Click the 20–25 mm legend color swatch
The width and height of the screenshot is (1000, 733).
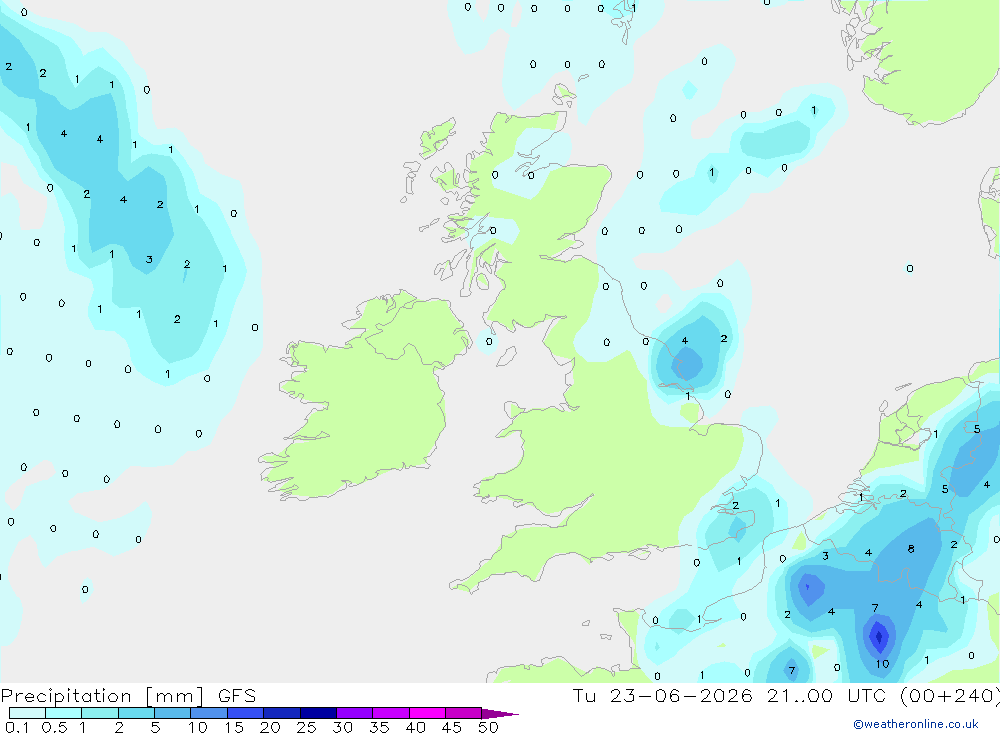click(x=282, y=713)
